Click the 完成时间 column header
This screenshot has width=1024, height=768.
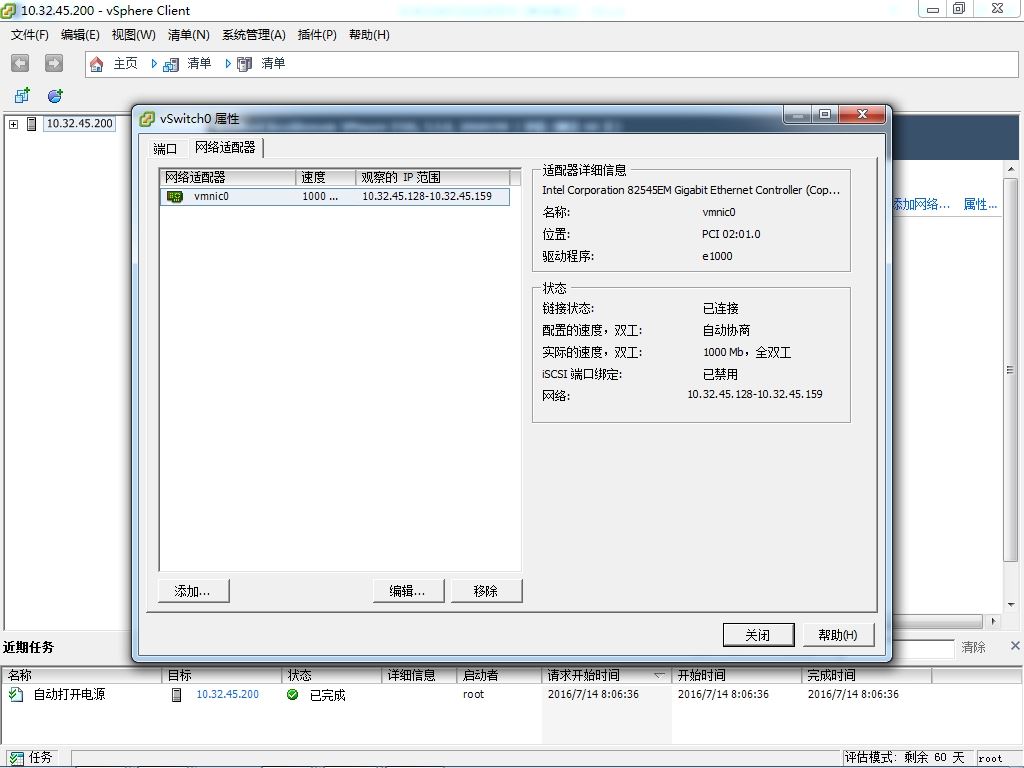point(867,675)
